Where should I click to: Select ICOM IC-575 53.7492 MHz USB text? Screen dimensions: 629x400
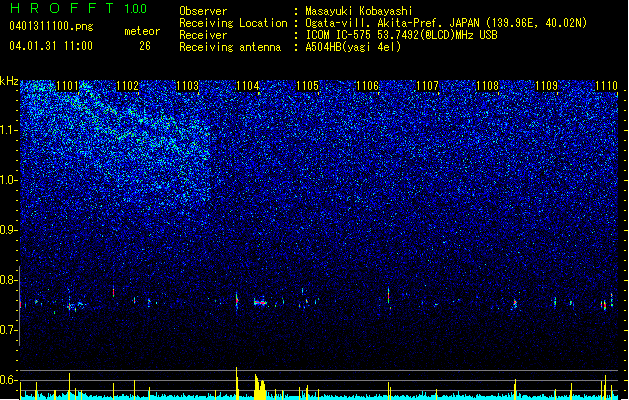pos(402,35)
